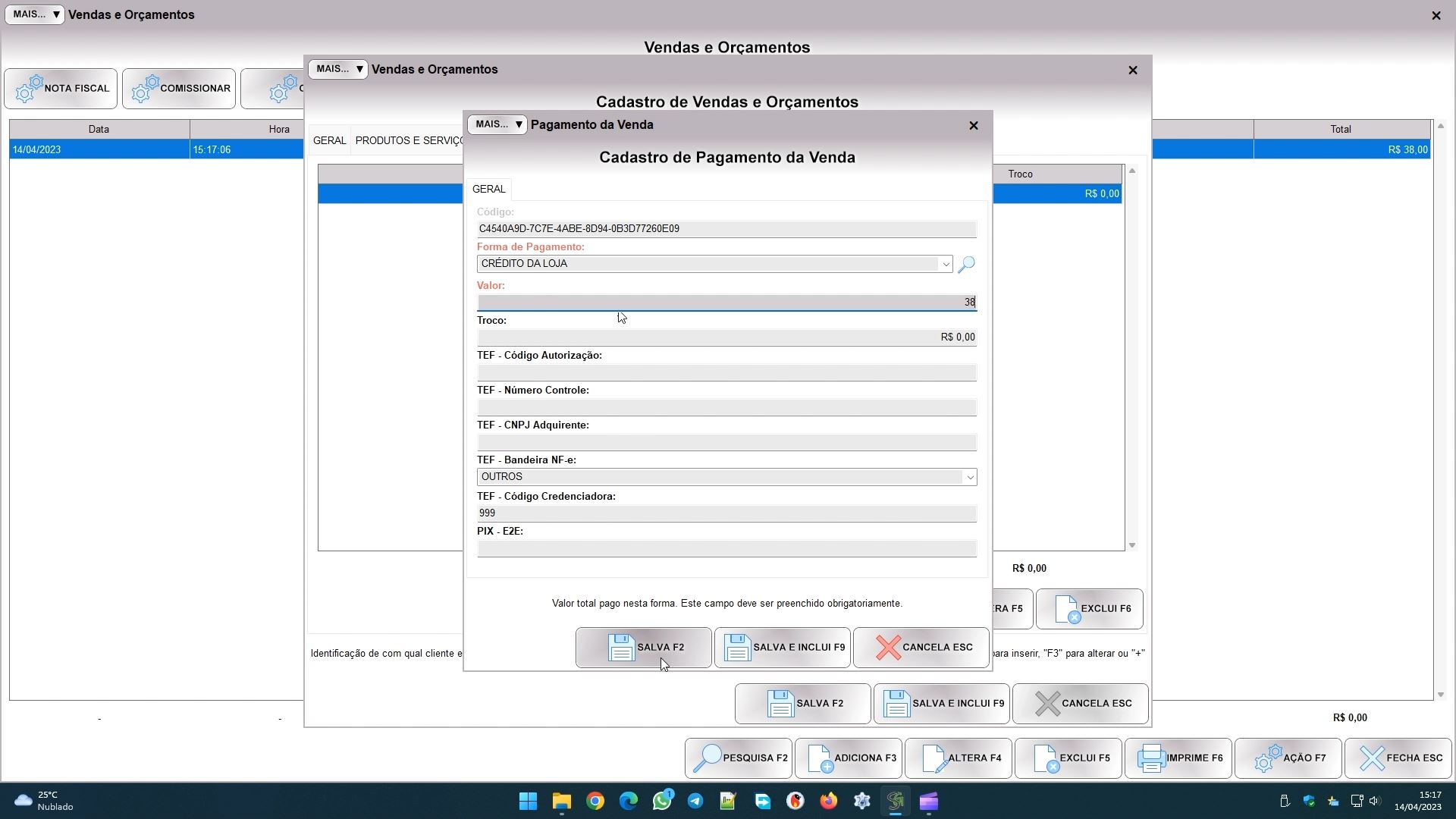Screen dimensions: 1456x819
Task: Click the TEF - Código Credenciadora field showing 999
Action: click(x=726, y=513)
